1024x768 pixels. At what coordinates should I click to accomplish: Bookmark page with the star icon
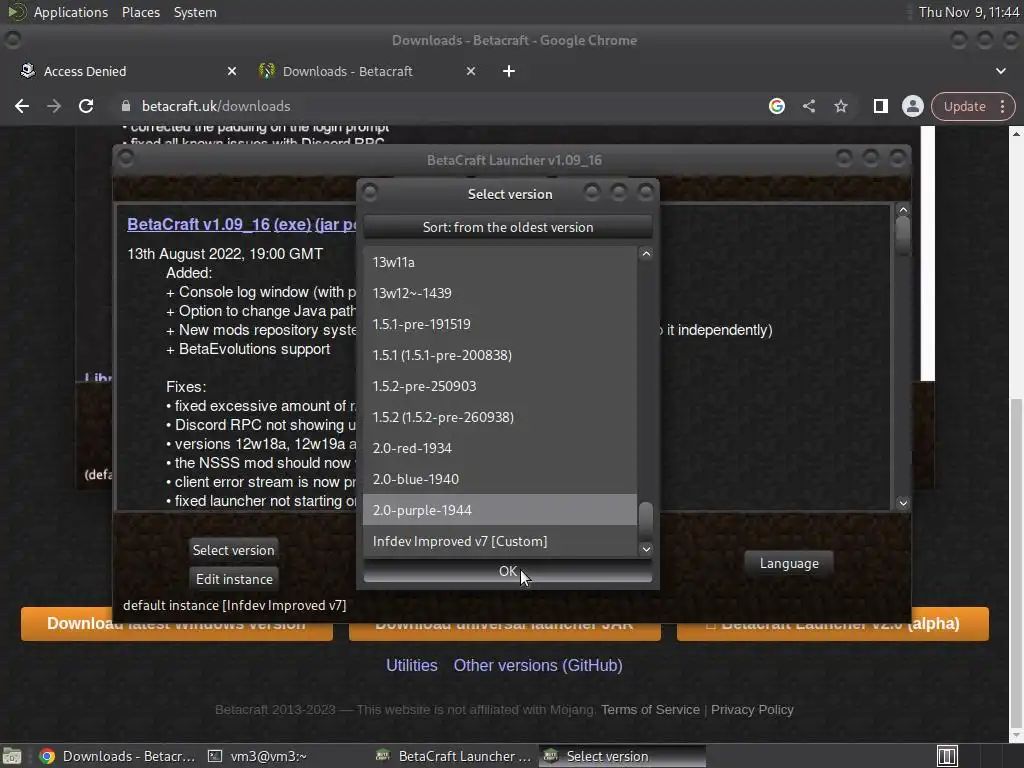click(x=840, y=106)
